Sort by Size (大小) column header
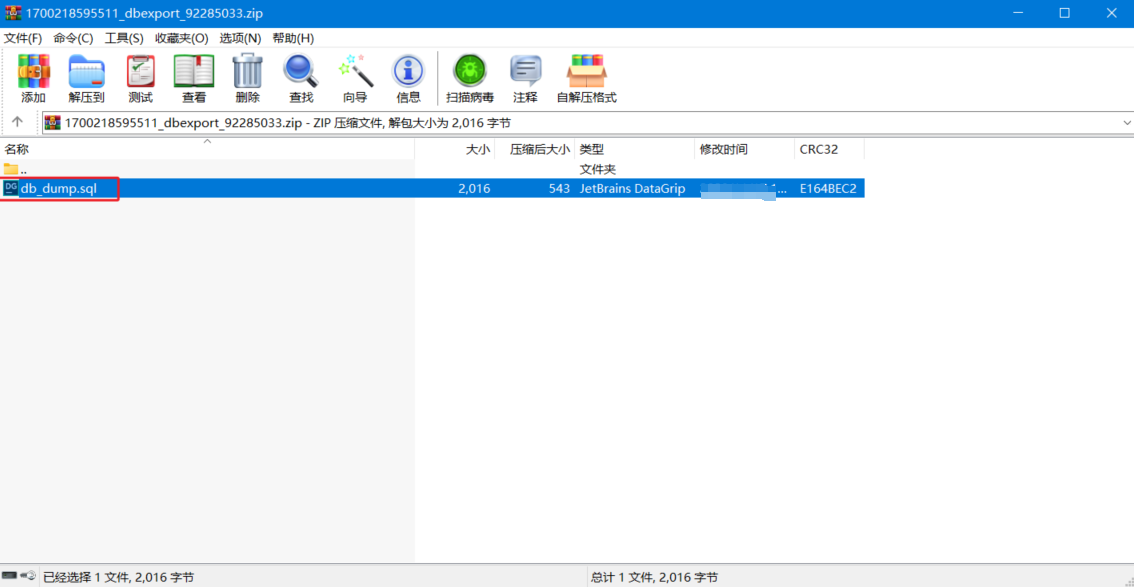Viewport: 1134px width, 587px height. (x=455, y=149)
